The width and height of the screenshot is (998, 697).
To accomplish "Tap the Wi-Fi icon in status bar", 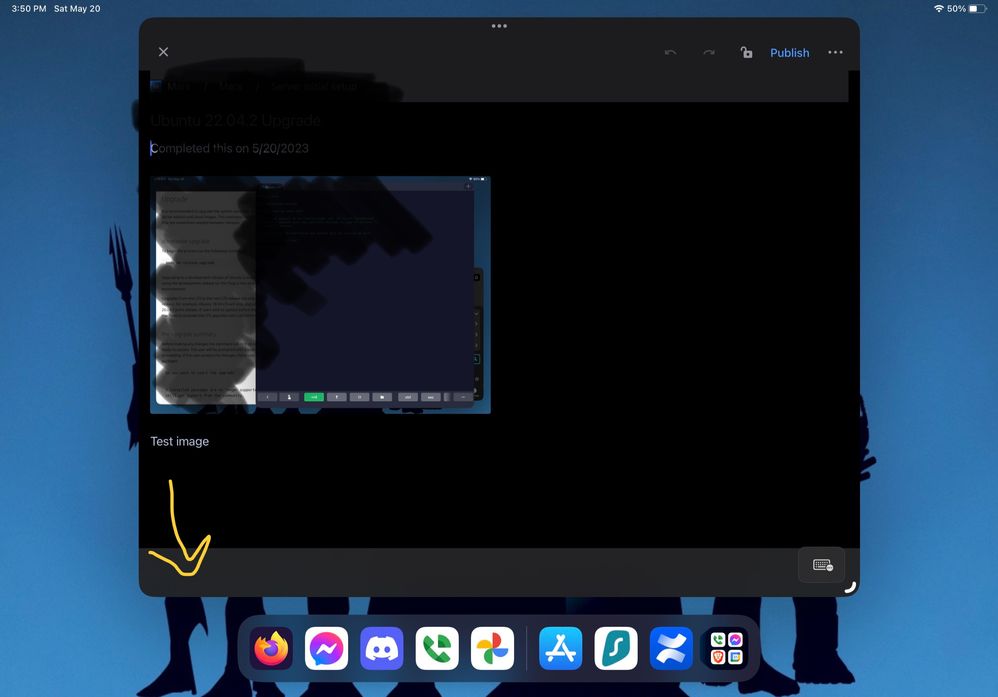I will coord(939,8).
